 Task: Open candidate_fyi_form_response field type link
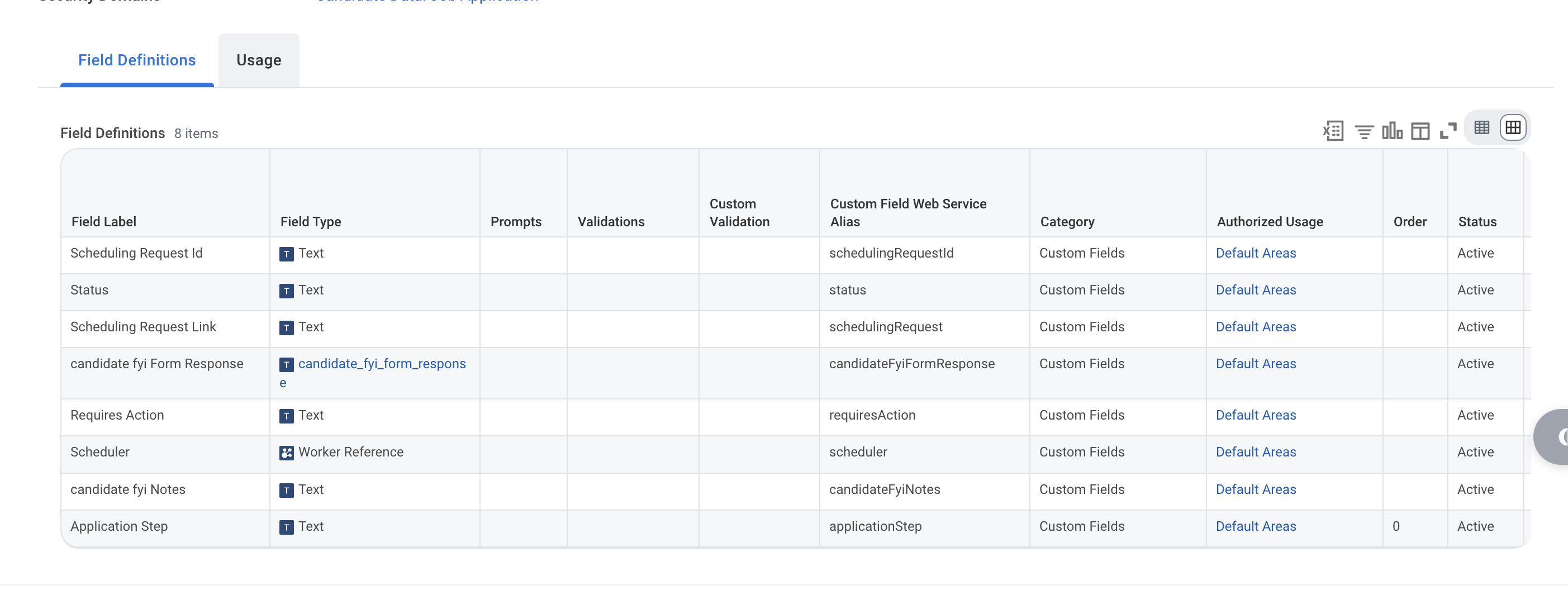pyautogui.click(x=373, y=373)
